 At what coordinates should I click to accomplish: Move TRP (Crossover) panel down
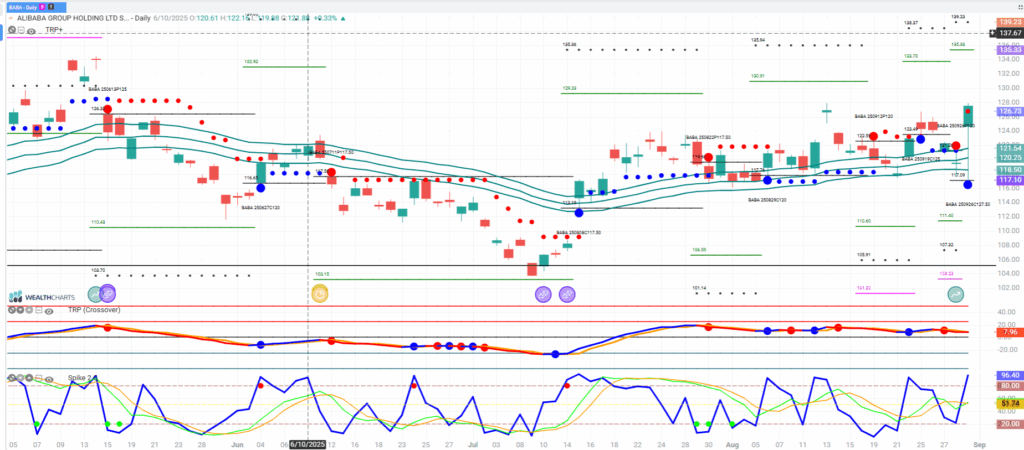point(20,310)
